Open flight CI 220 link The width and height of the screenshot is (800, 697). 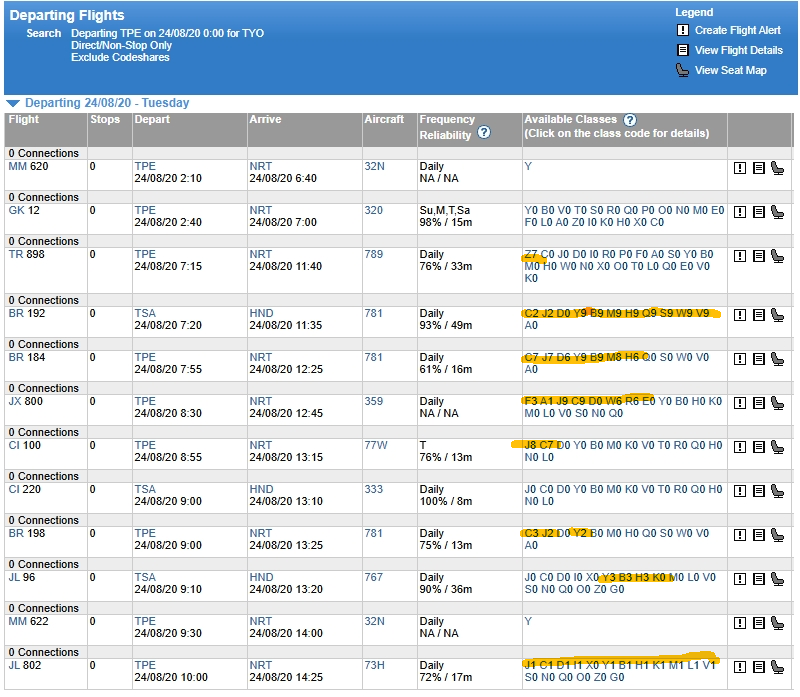click(24, 489)
